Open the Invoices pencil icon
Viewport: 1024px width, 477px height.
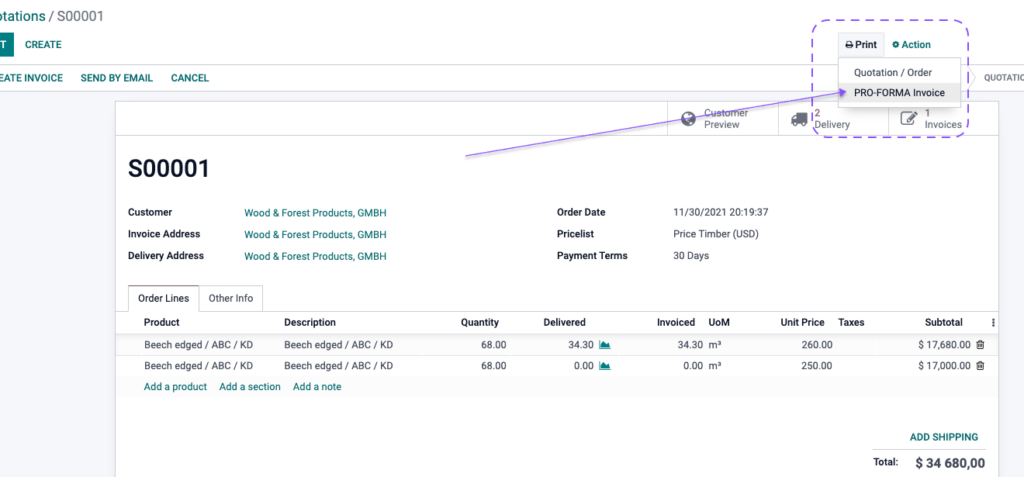click(x=909, y=118)
